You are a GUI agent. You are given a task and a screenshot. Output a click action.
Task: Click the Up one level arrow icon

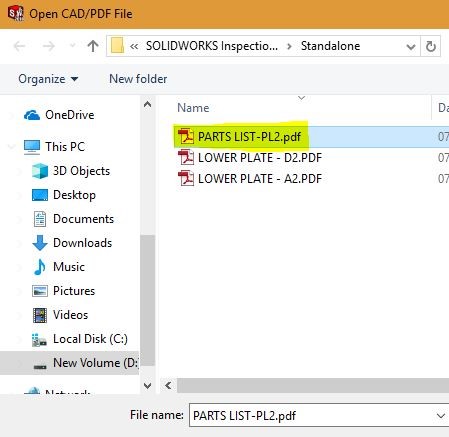pyautogui.click(x=93, y=46)
